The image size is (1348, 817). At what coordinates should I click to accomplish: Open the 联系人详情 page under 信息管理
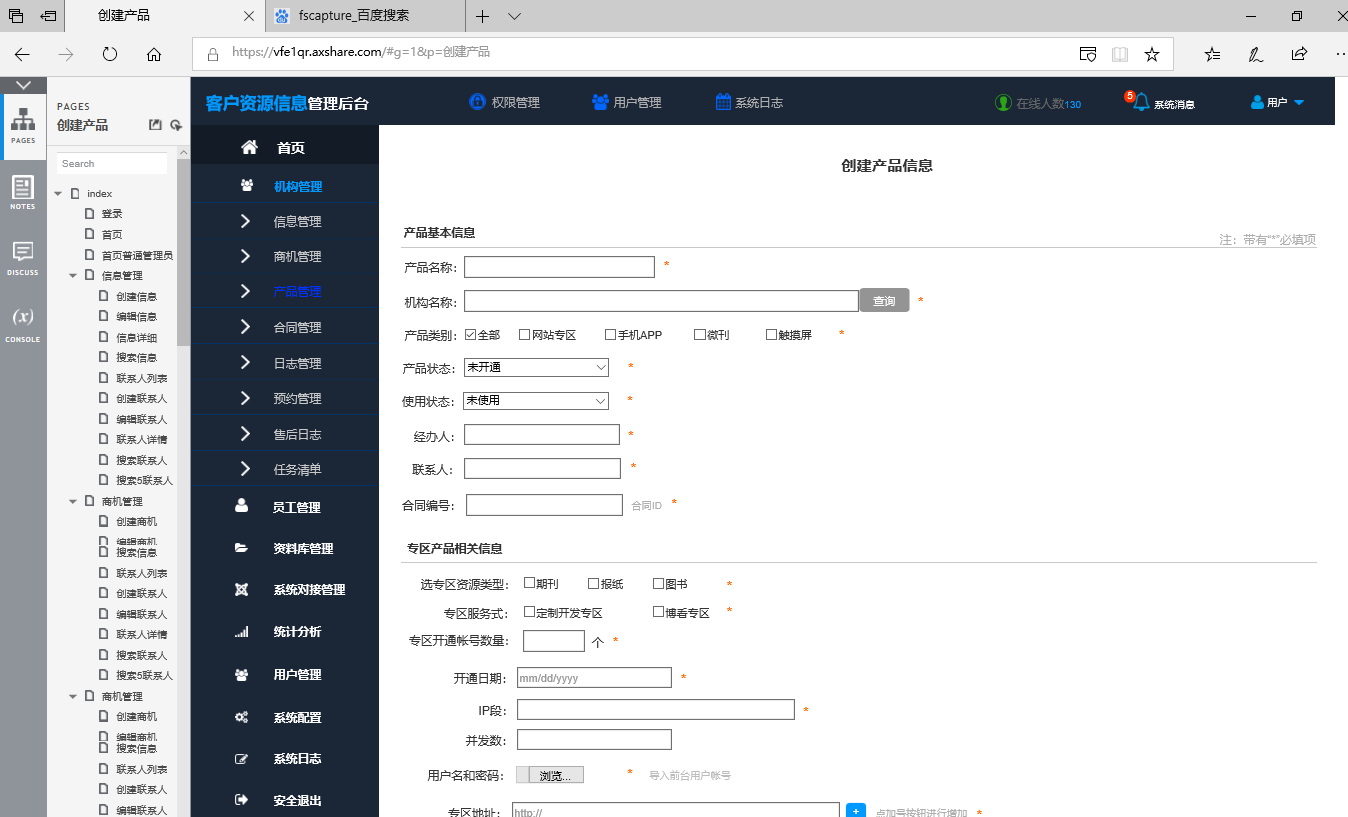pos(141,439)
